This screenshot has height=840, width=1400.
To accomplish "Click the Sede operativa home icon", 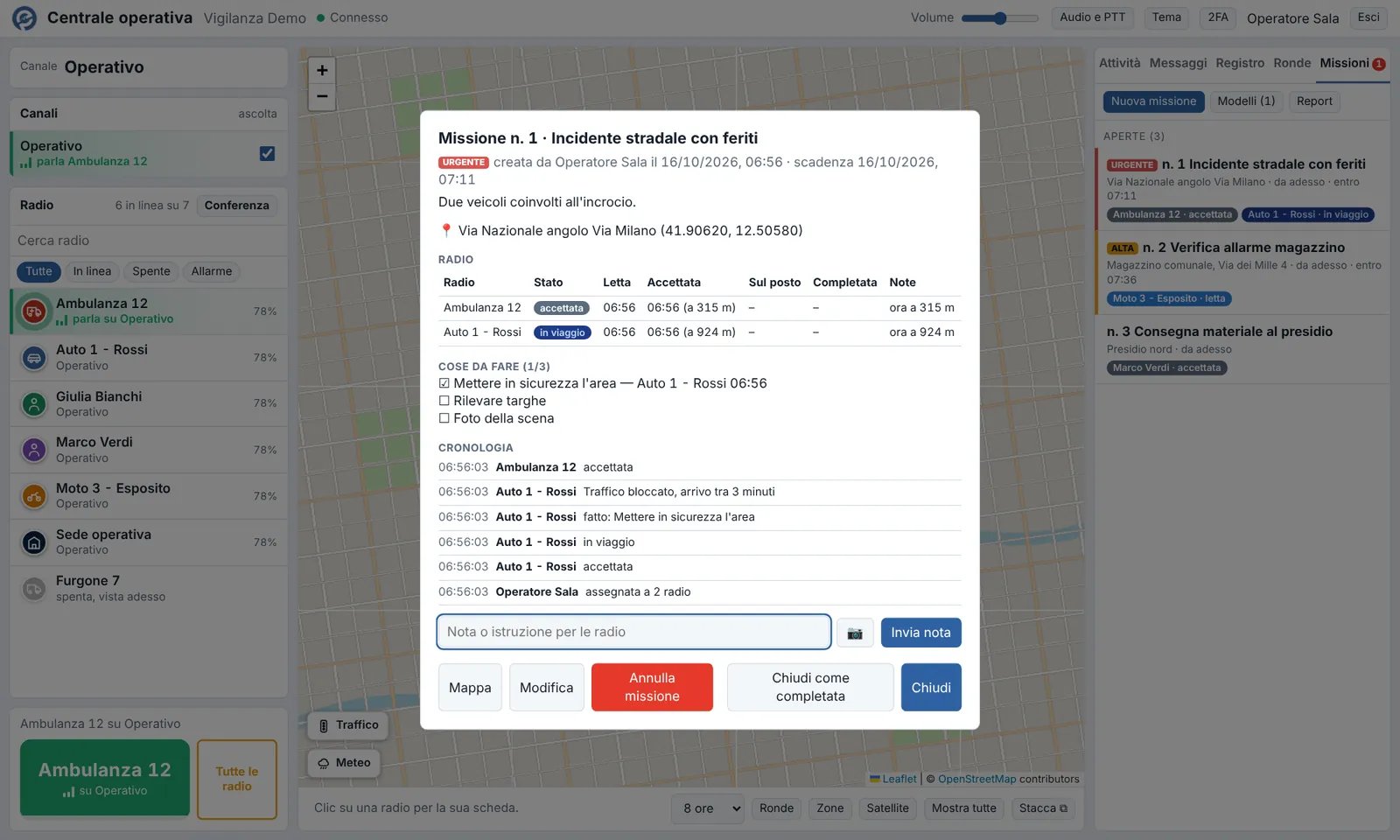I will [x=33, y=542].
